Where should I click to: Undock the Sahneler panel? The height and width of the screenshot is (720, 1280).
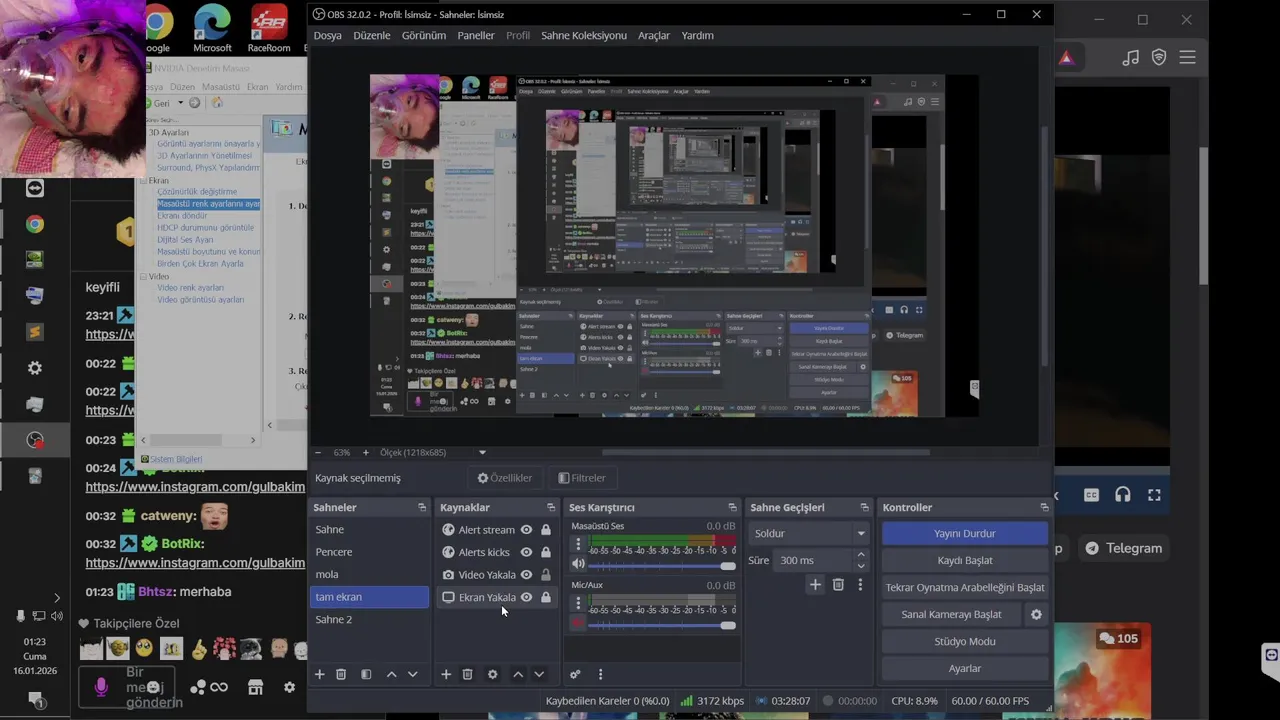click(x=422, y=508)
